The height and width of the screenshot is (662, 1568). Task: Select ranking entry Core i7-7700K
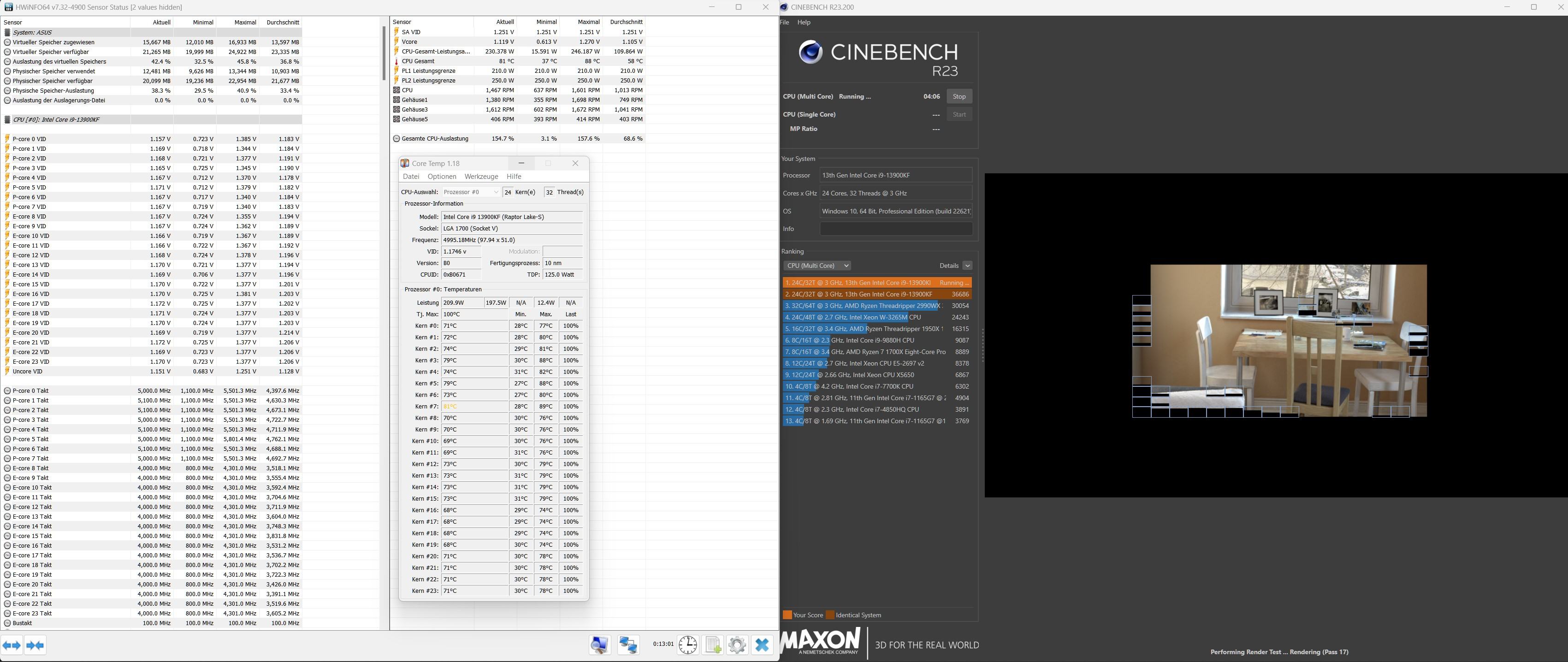(x=876, y=386)
